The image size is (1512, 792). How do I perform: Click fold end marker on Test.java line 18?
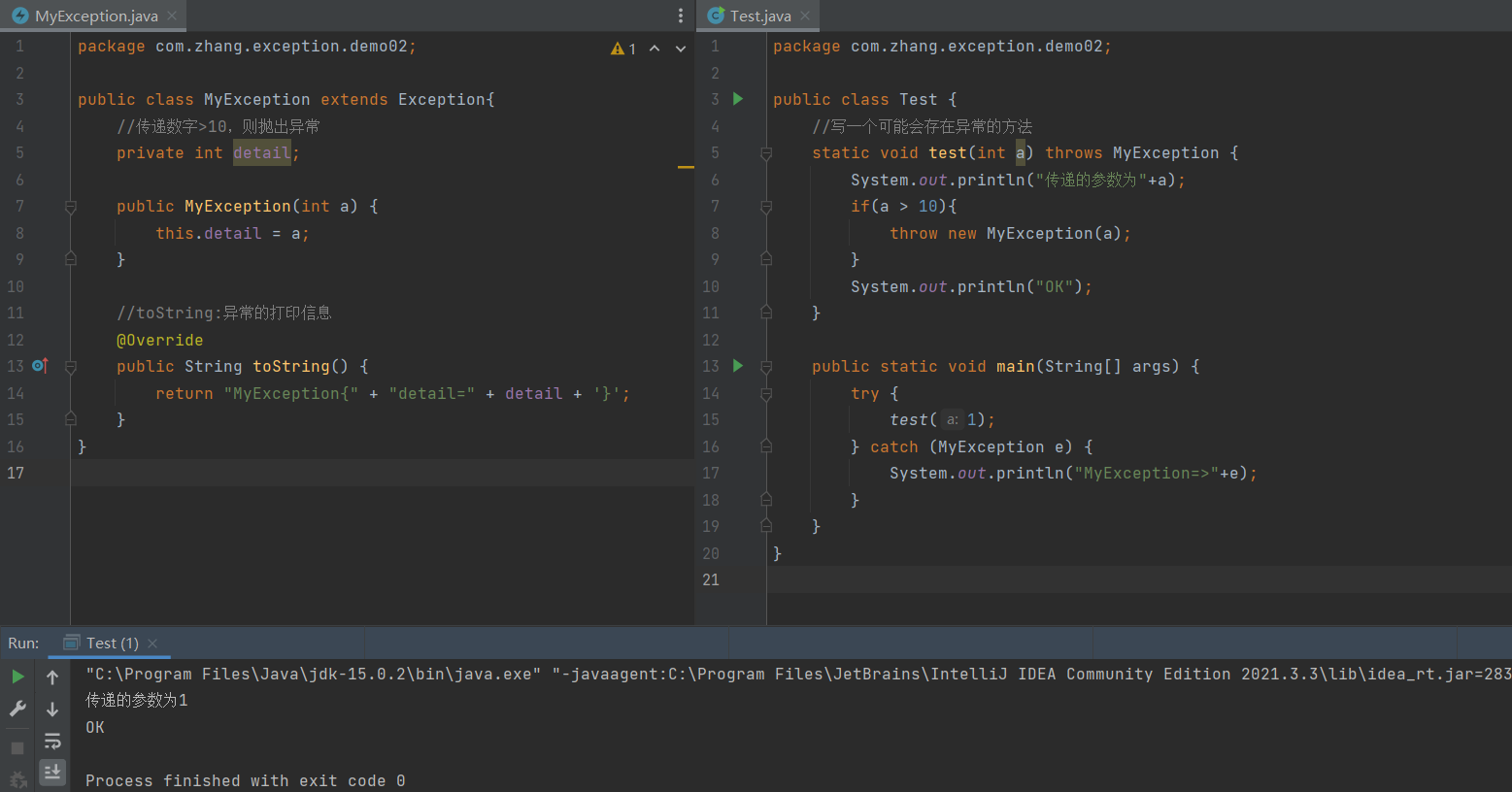766,500
